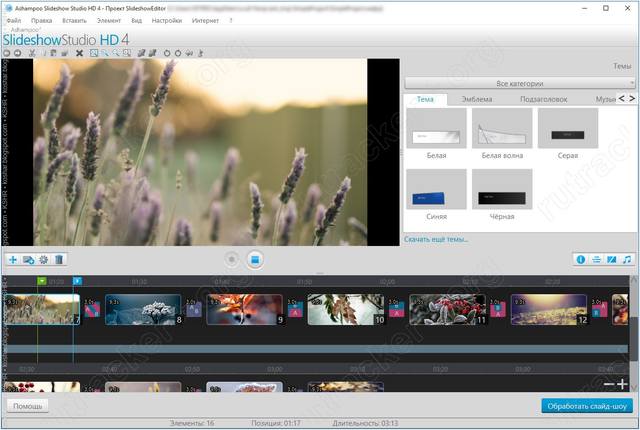Click the zoom out magnifier icon
The height and width of the screenshot is (430, 640).
pyautogui.click(x=116, y=53)
